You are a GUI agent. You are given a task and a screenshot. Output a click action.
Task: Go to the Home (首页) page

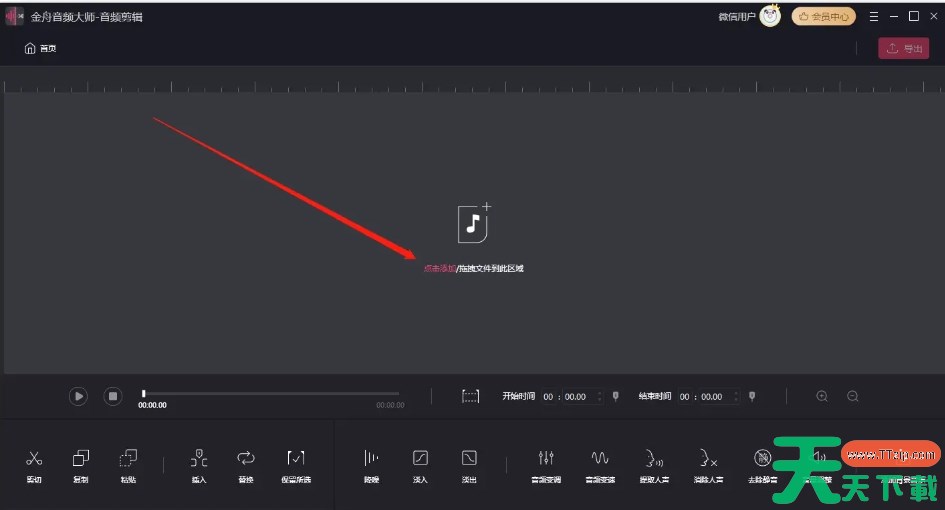[x=40, y=48]
